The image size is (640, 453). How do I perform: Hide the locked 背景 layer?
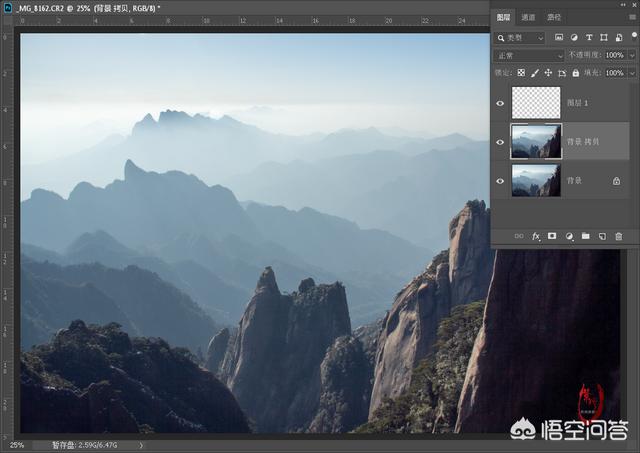500,181
